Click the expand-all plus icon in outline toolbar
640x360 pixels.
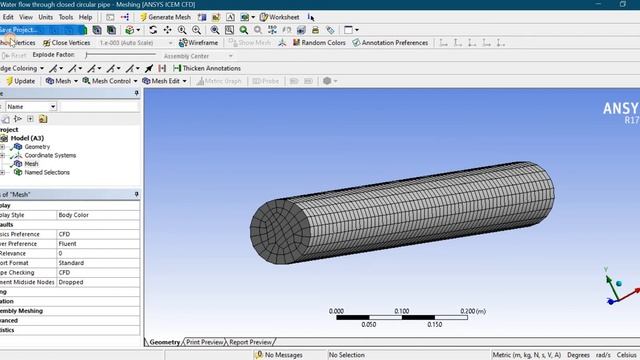[x=30, y=119]
